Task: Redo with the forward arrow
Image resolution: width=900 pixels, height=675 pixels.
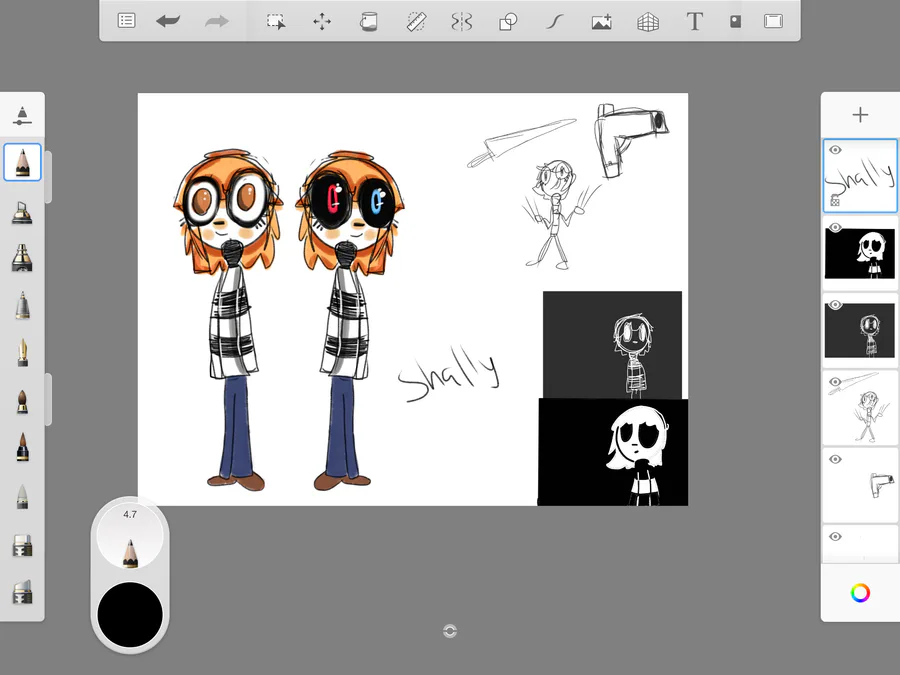Action: (216, 22)
